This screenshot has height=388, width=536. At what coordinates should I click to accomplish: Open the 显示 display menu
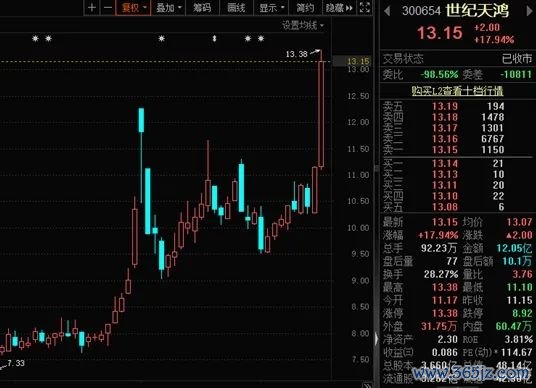coord(272,8)
